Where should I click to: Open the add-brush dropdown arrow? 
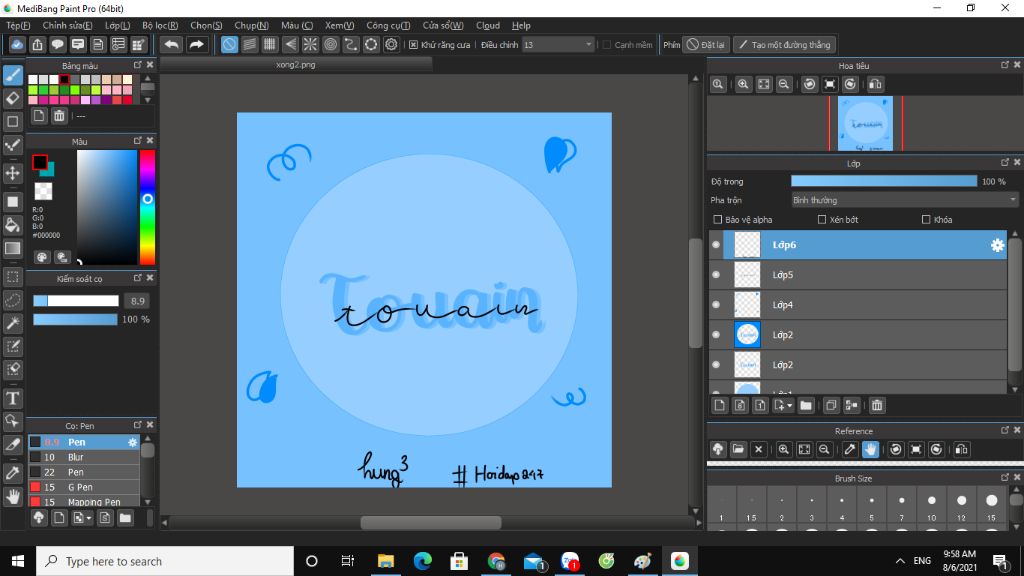click(89, 519)
